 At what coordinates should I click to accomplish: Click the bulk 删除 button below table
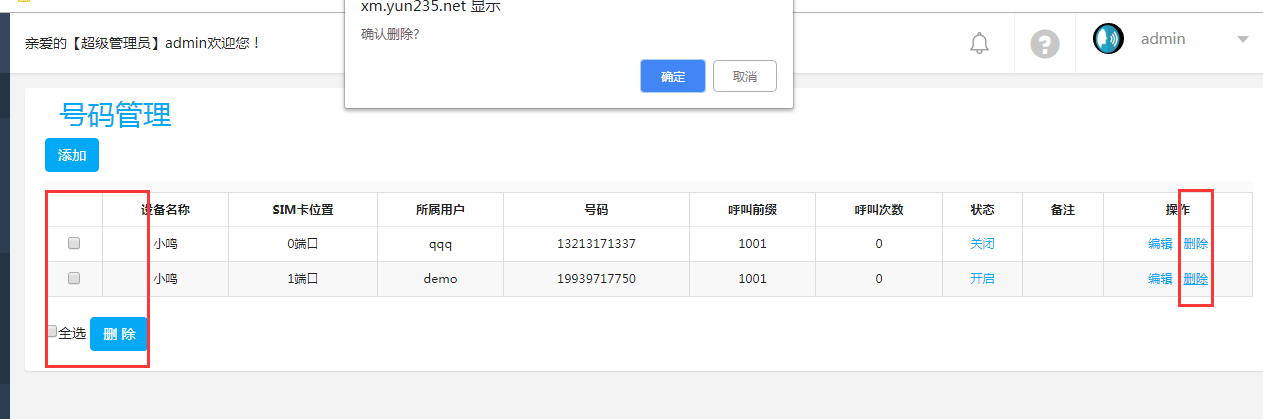click(x=119, y=334)
